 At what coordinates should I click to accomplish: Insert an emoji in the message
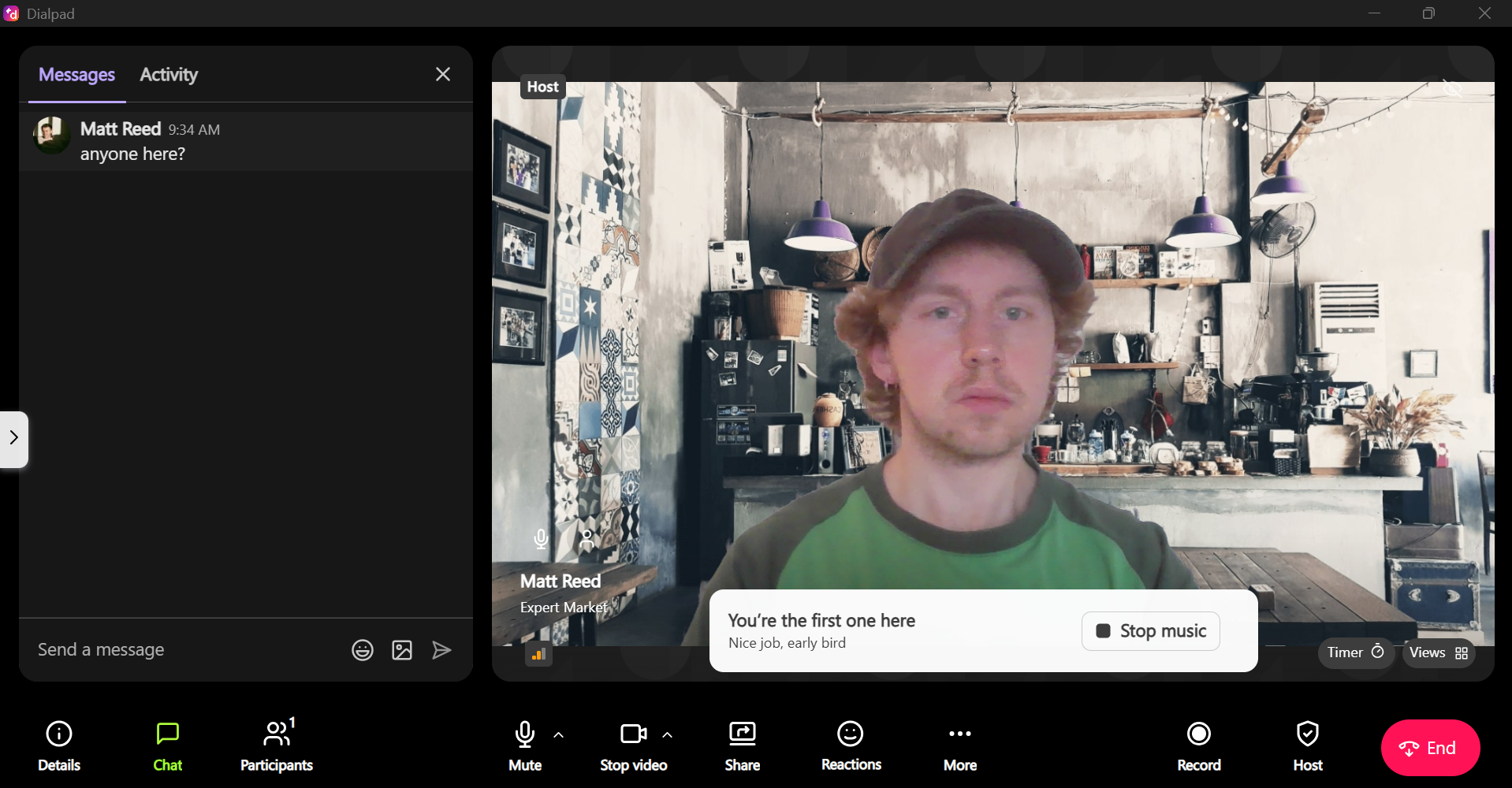[363, 650]
